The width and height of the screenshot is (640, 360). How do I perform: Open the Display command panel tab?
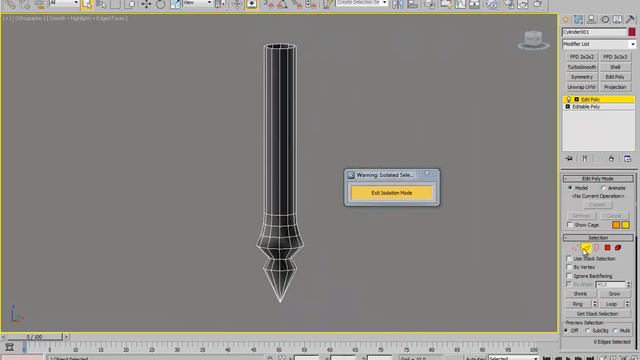pyautogui.click(x=618, y=20)
